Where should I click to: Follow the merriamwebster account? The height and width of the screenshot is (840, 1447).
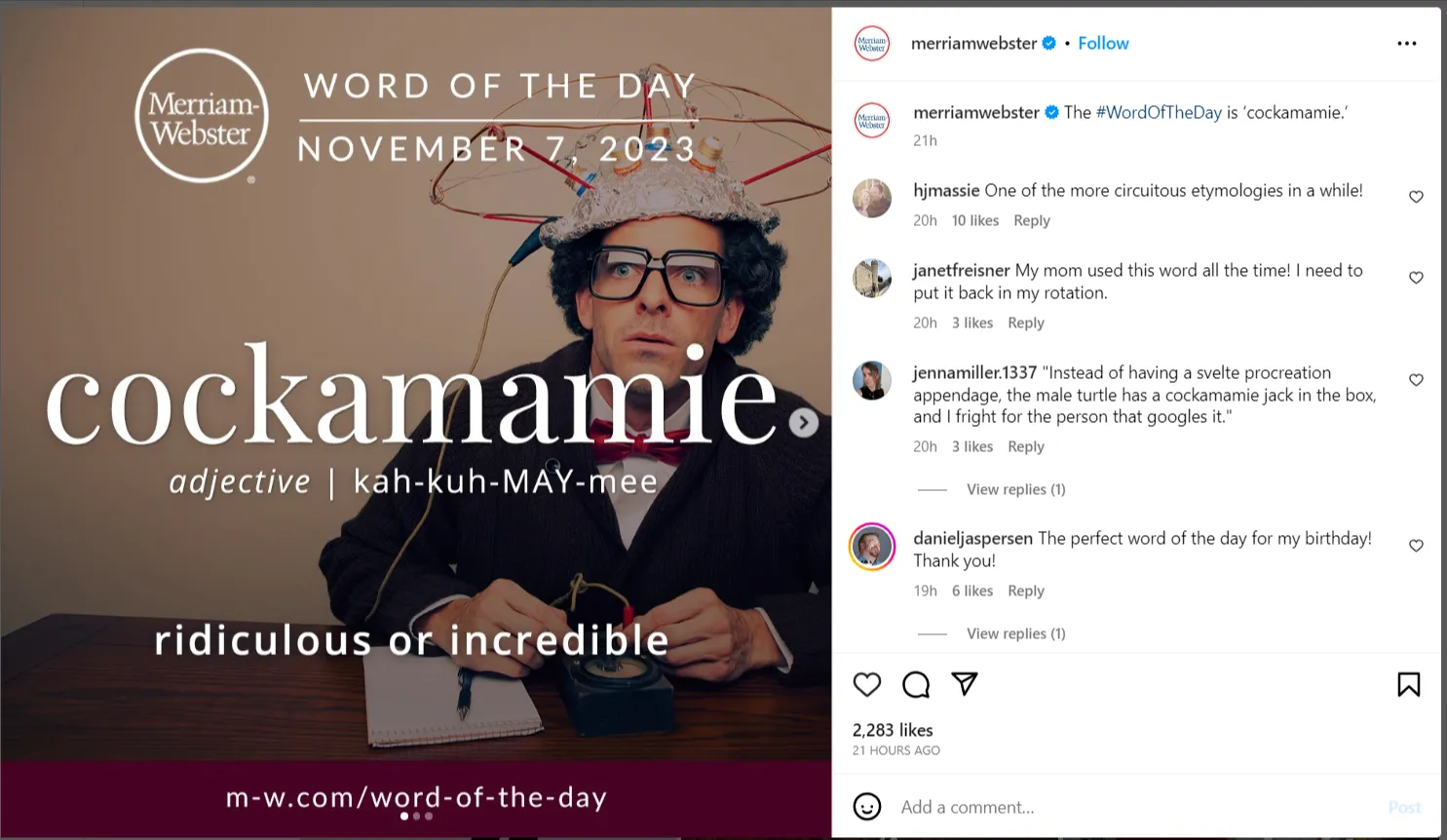point(1103,43)
